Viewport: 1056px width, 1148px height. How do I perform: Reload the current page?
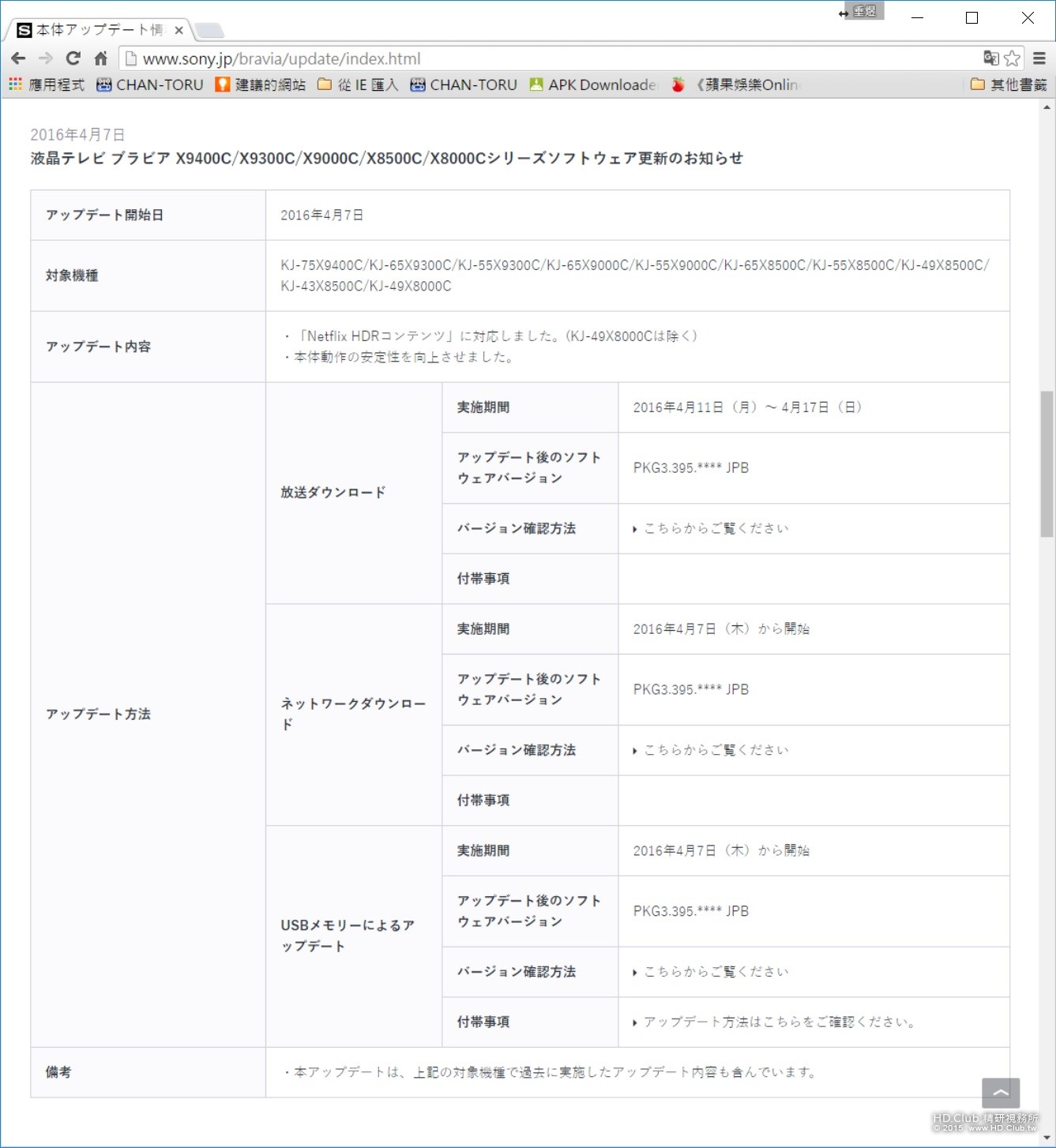pyautogui.click(x=73, y=58)
